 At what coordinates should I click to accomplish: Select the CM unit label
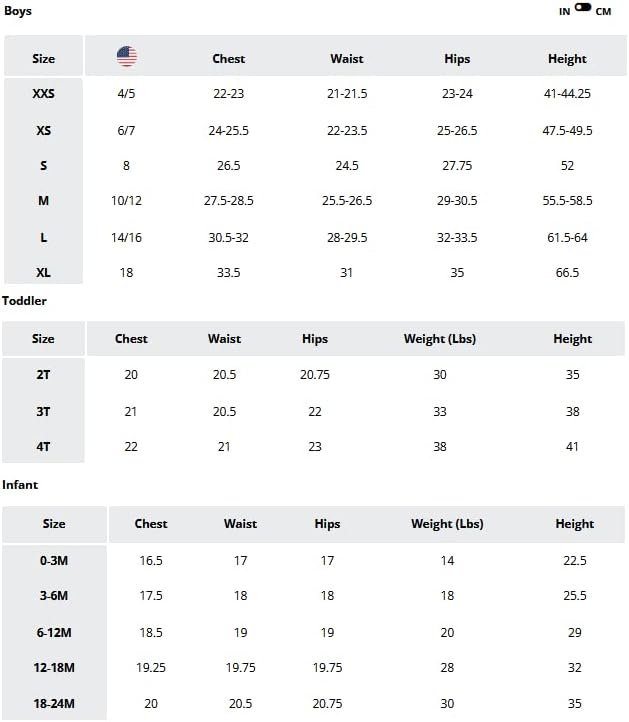pyautogui.click(x=603, y=12)
